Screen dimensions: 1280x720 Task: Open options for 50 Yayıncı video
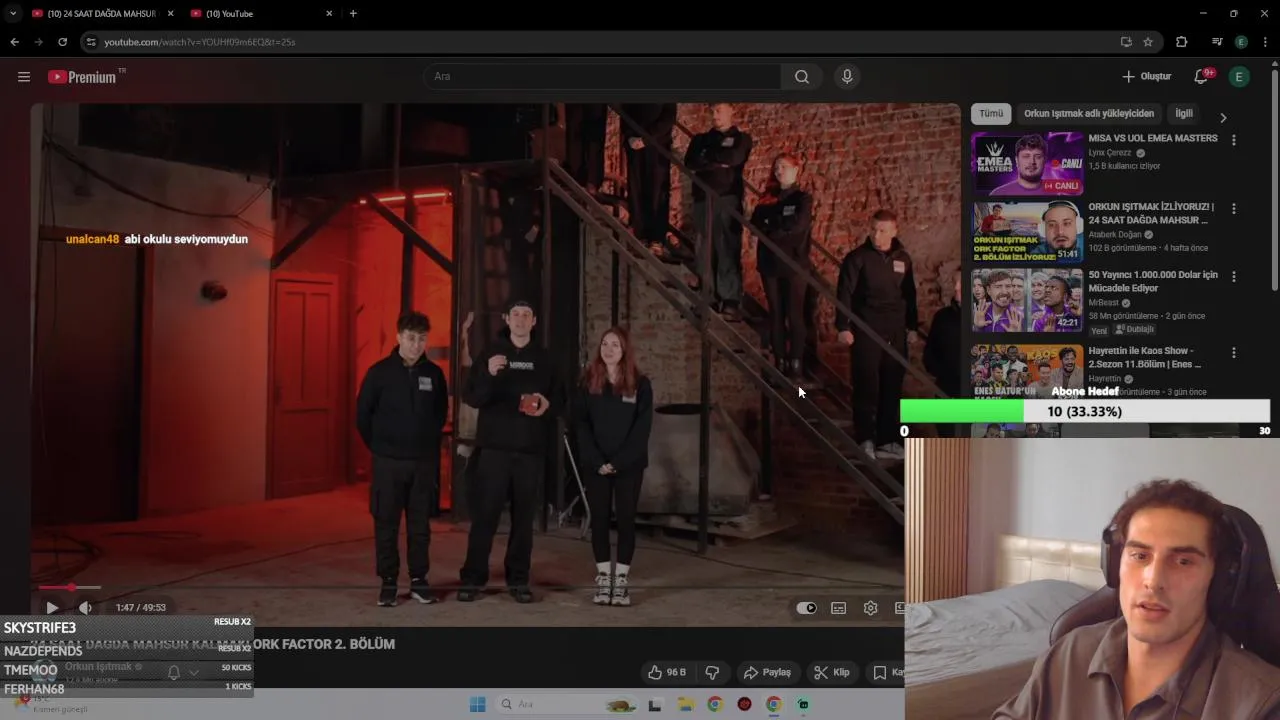tap(1233, 277)
